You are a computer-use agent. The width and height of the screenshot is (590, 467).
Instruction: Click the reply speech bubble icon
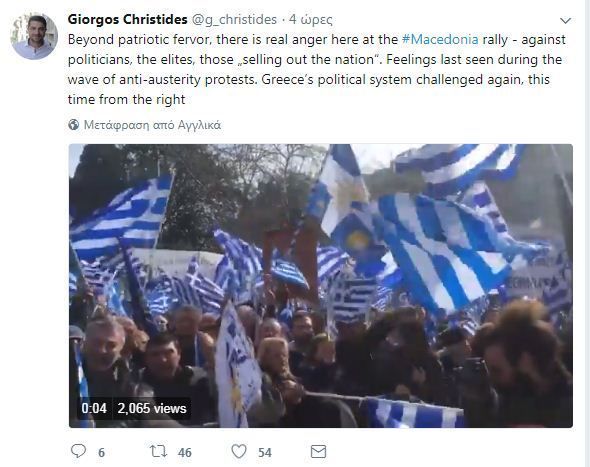(78, 451)
